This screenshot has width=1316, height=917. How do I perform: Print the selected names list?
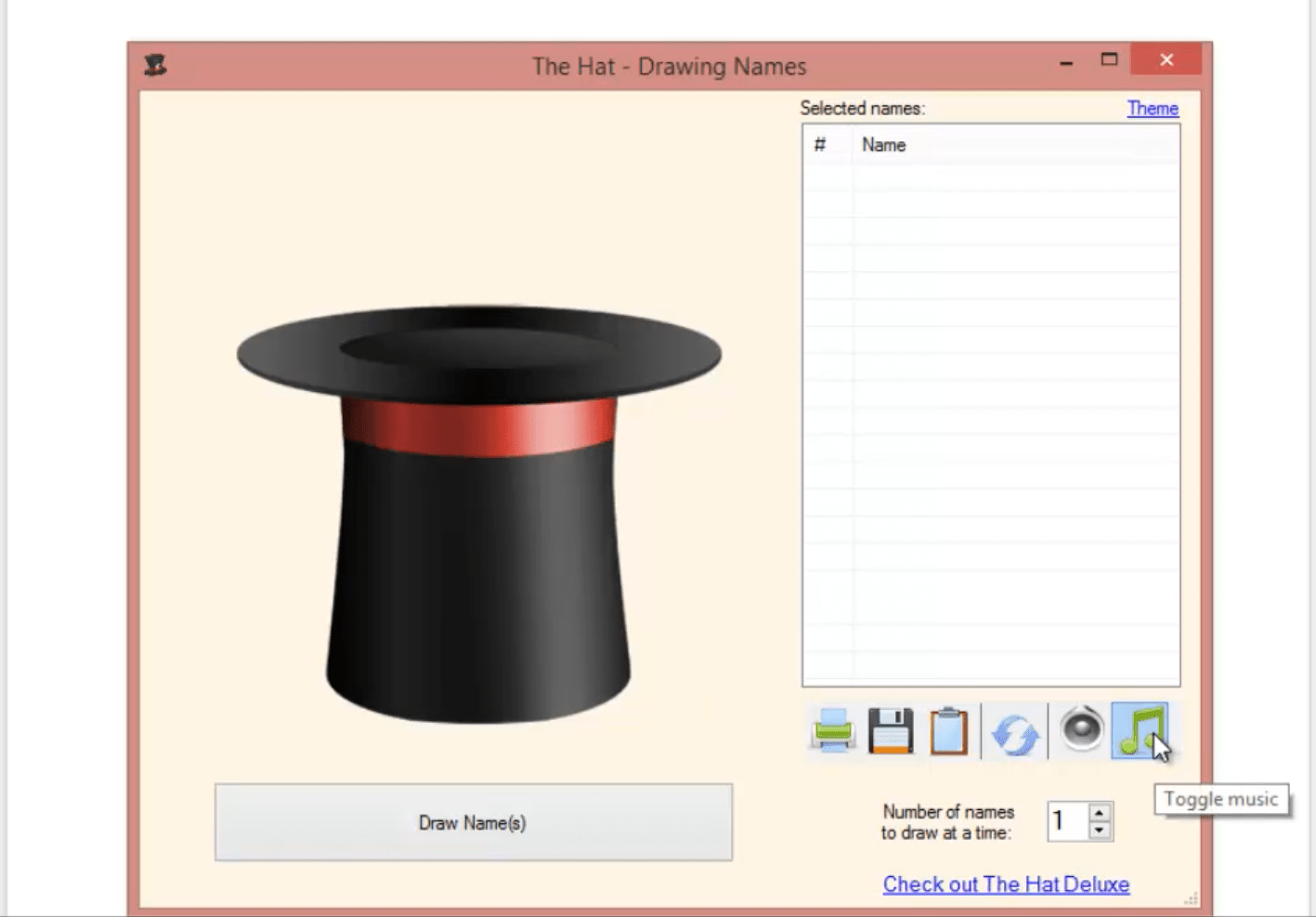pos(831,731)
